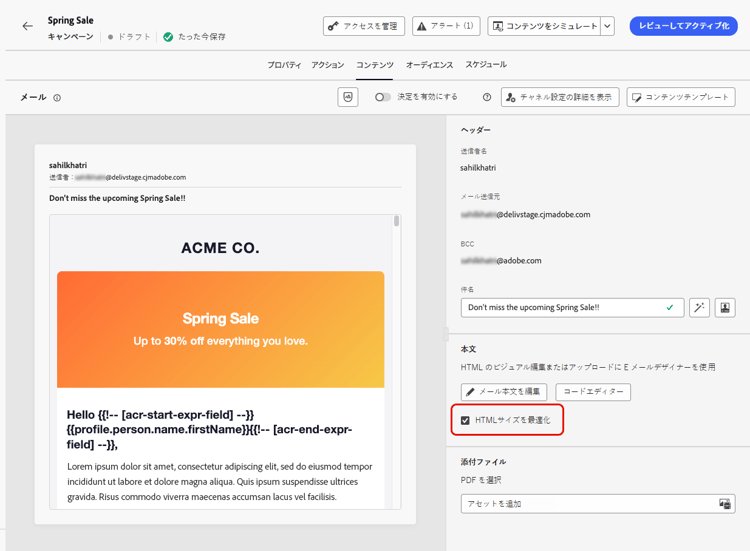Click the Spring Sale banner in preview

pos(221,330)
